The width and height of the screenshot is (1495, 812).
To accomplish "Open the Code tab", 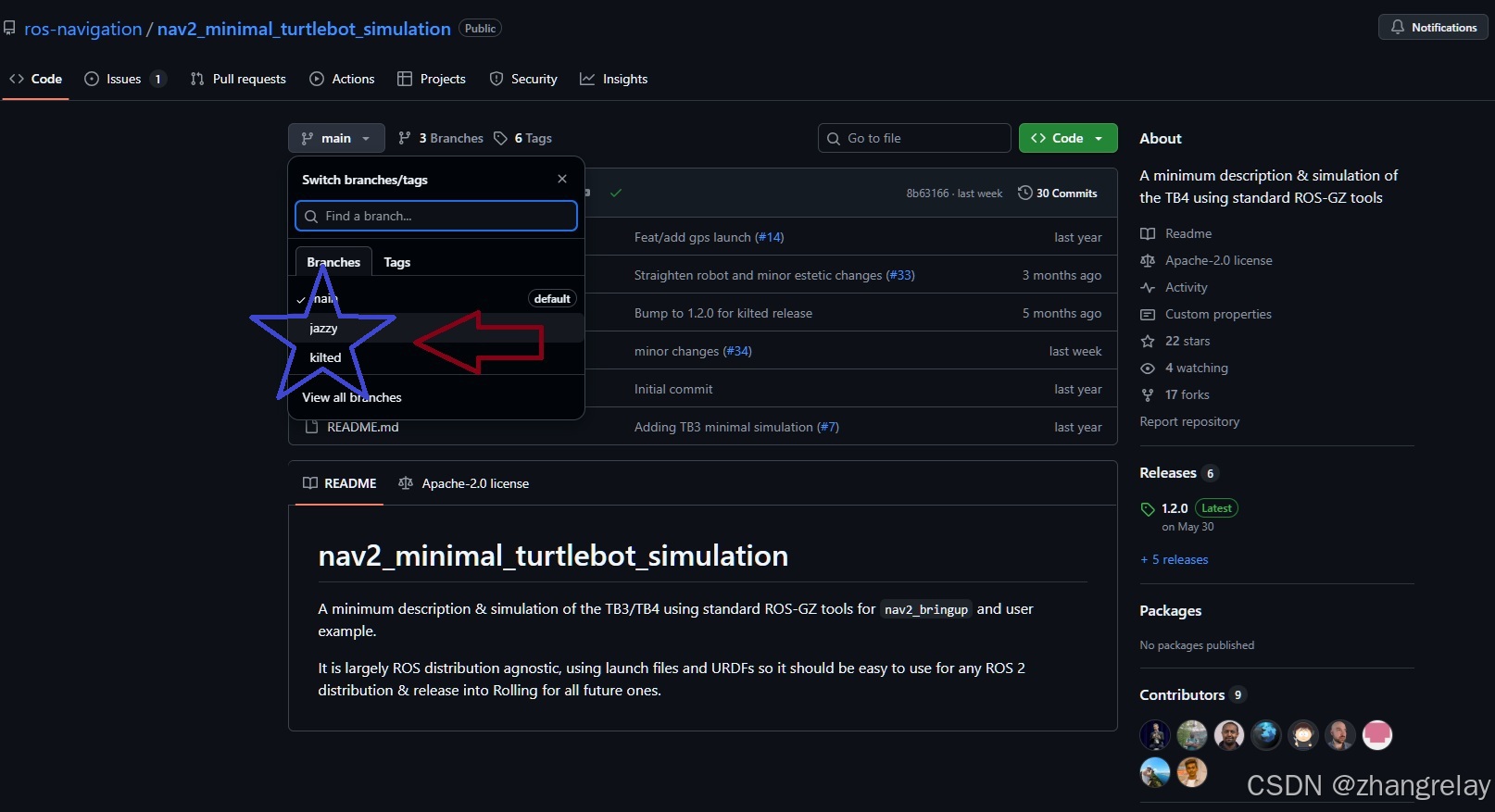I will tap(36, 79).
